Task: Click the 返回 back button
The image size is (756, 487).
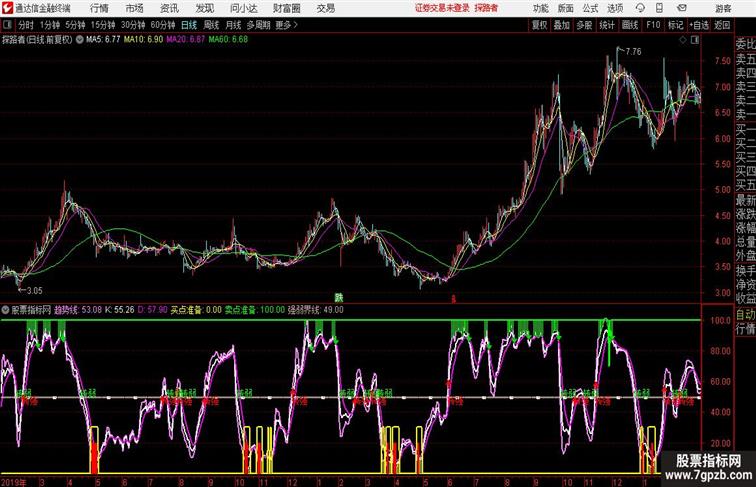Action: pyautogui.click(x=722, y=25)
